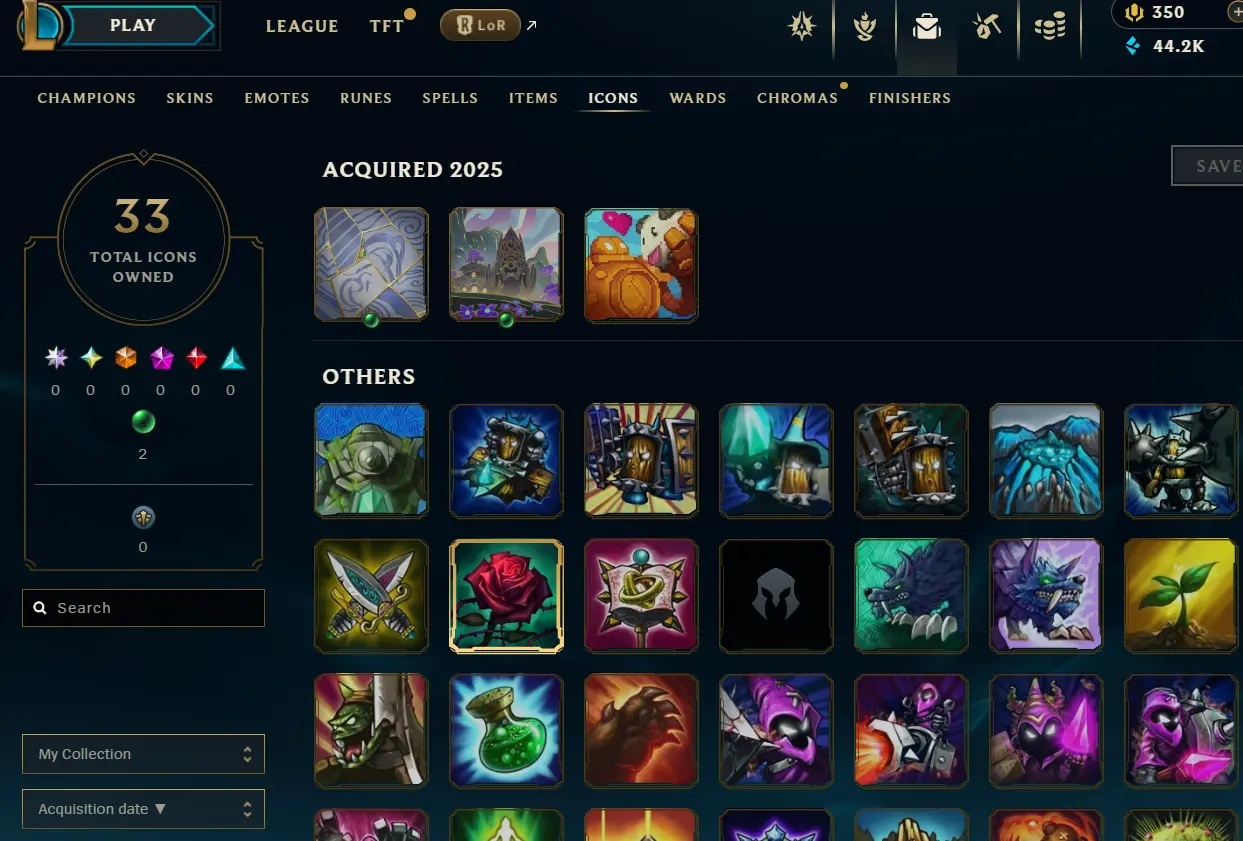The height and width of the screenshot is (841, 1243).
Task: Select the red rose summoner icon
Action: (506, 596)
